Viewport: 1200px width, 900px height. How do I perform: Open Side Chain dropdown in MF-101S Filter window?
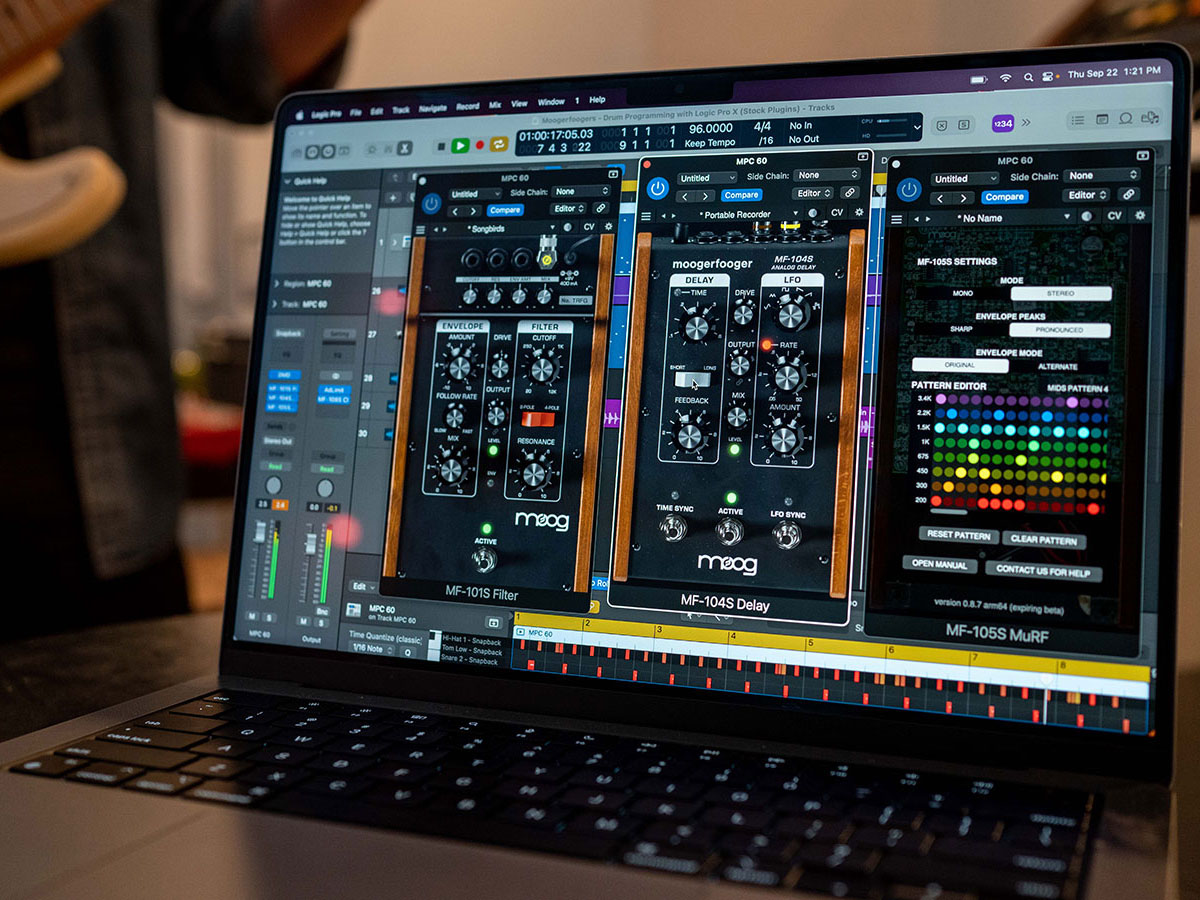[582, 192]
